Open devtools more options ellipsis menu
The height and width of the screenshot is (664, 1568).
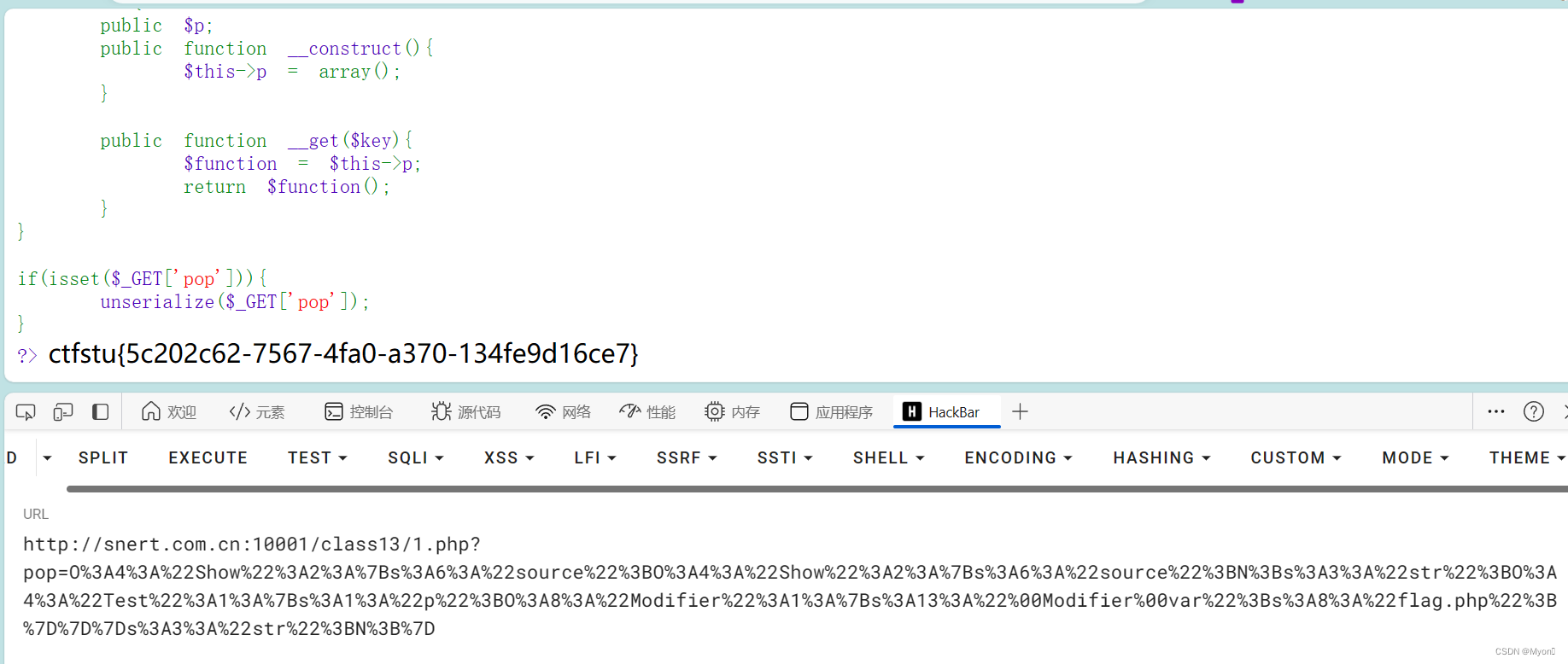pyautogui.click(x=1496, y=412)
